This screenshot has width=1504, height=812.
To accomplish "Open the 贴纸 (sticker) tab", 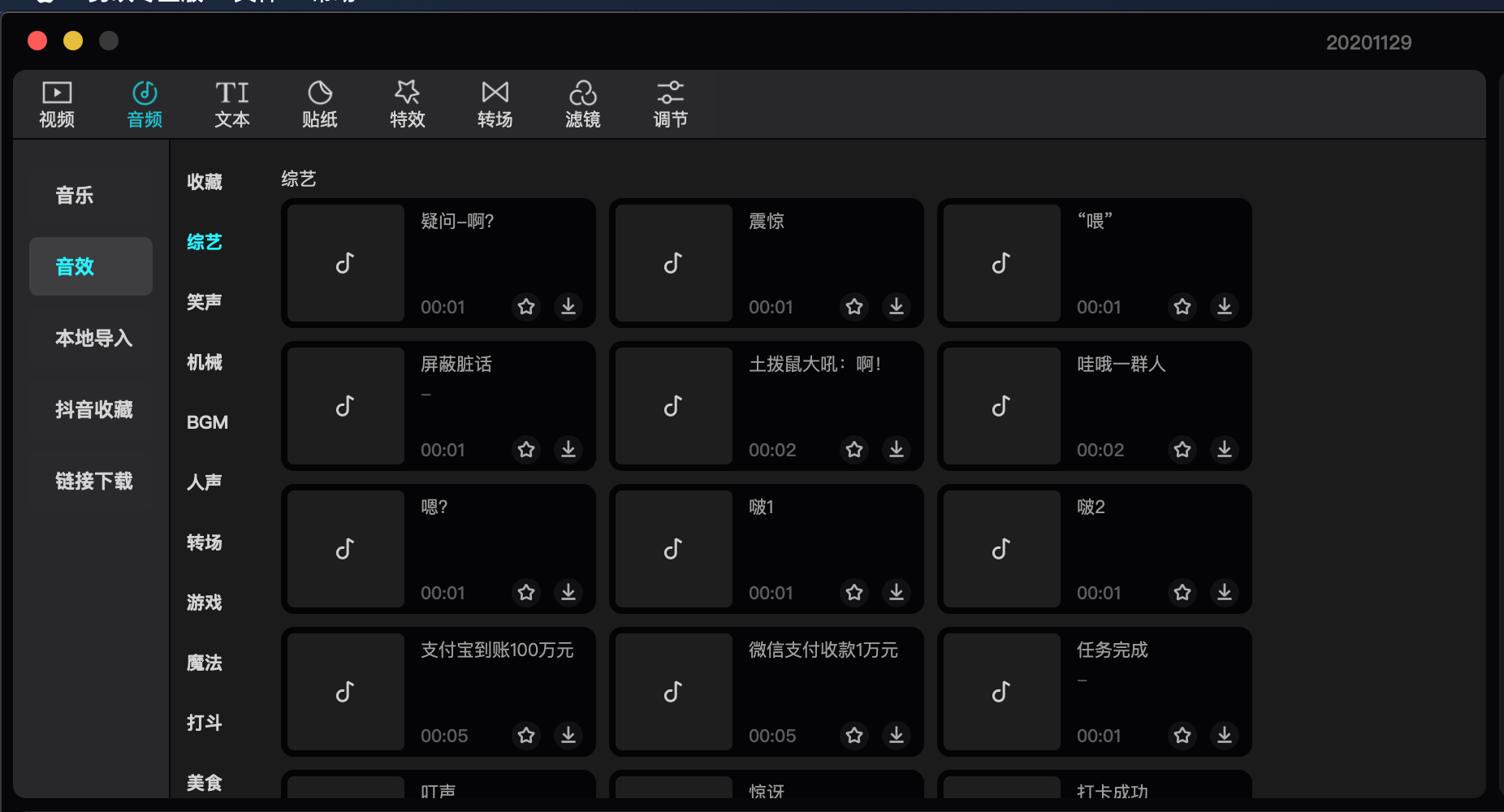I will coord(320,105).
